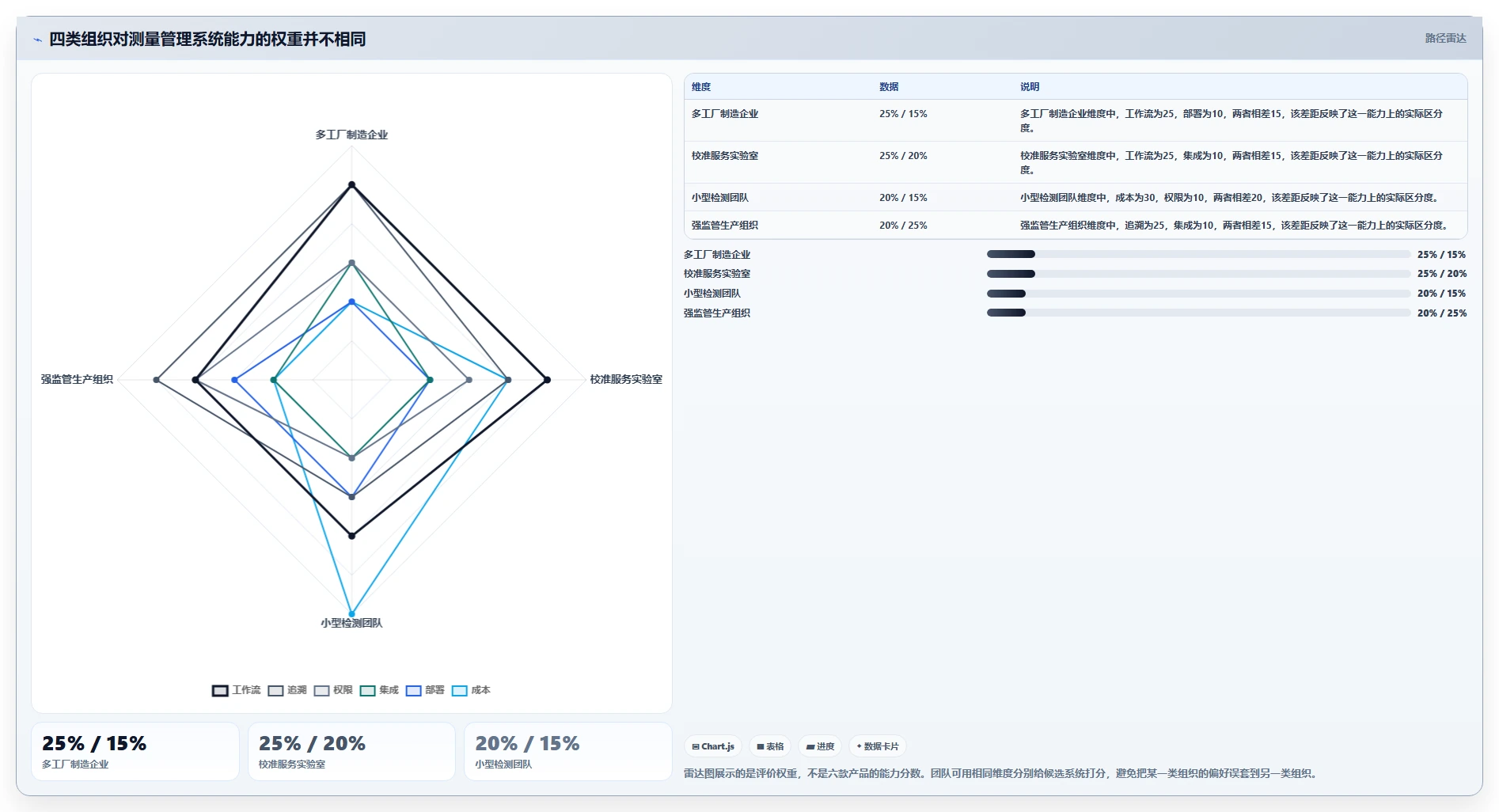Toggle the 追溯 legend series

click(x=287, y=690)
